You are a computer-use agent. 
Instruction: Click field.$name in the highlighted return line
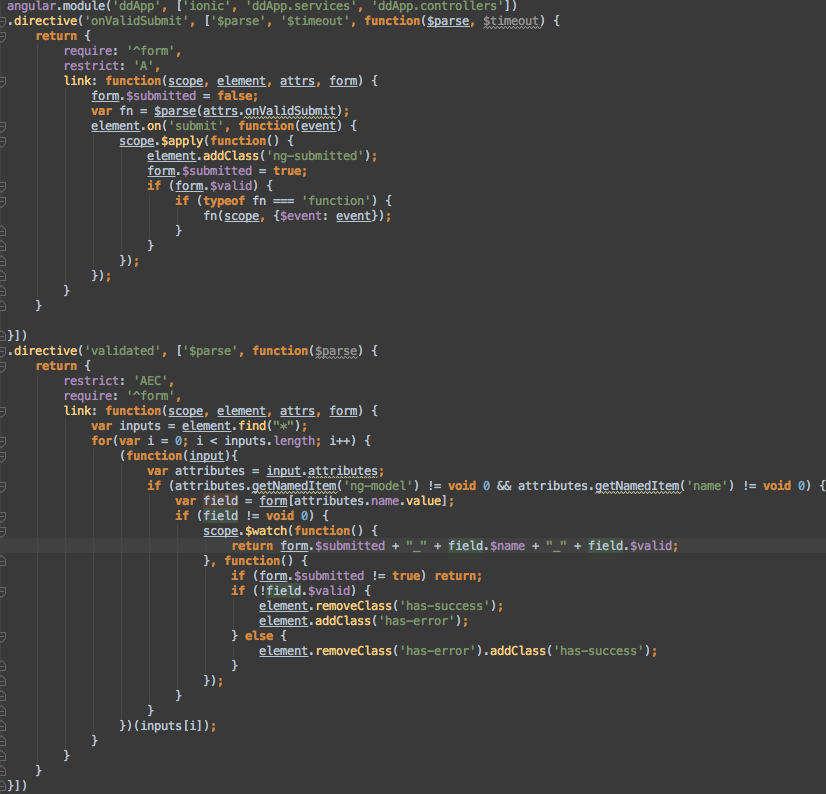(x=486, y=546)
